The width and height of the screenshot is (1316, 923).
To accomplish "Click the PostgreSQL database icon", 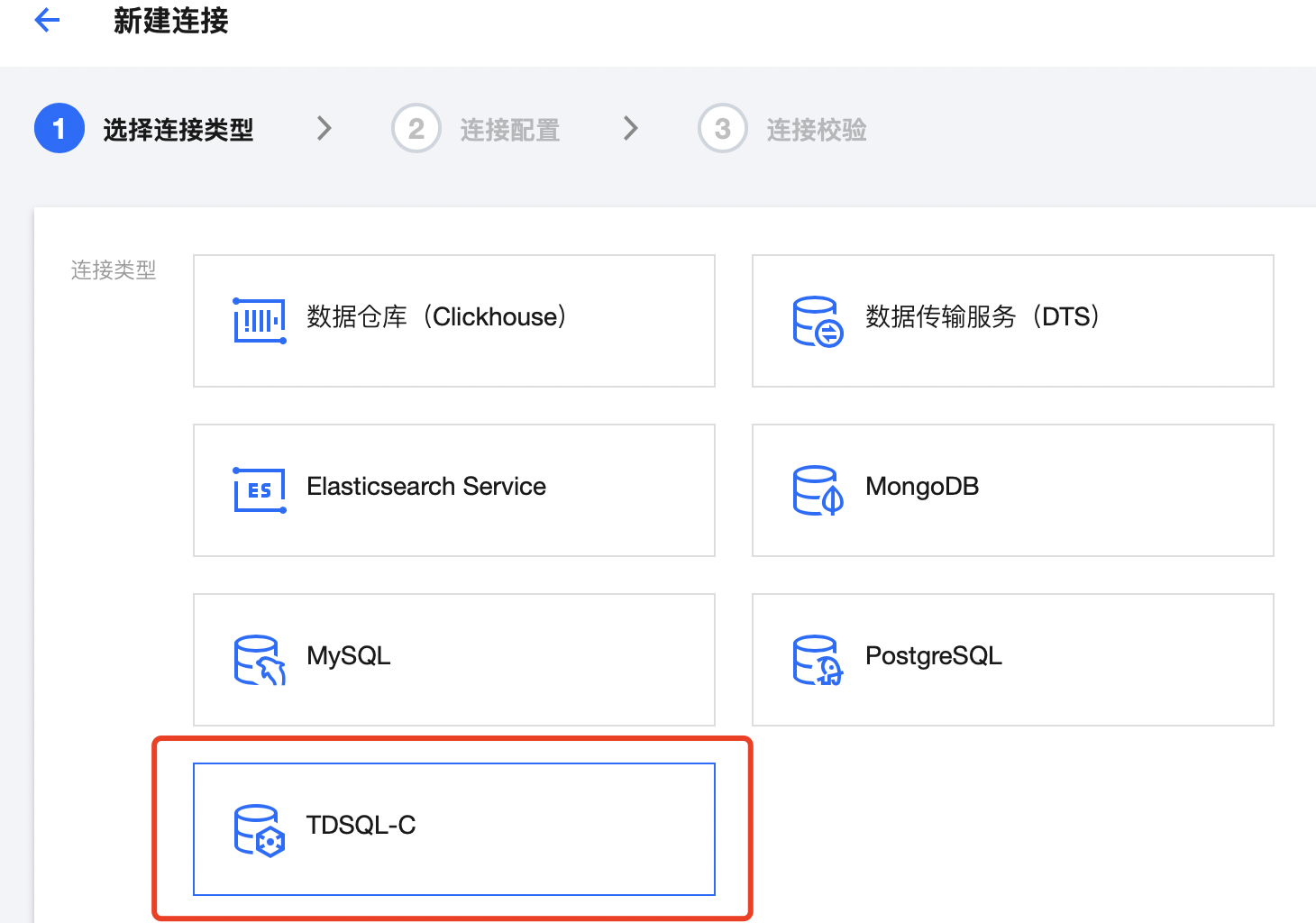I will click(818, 660).
